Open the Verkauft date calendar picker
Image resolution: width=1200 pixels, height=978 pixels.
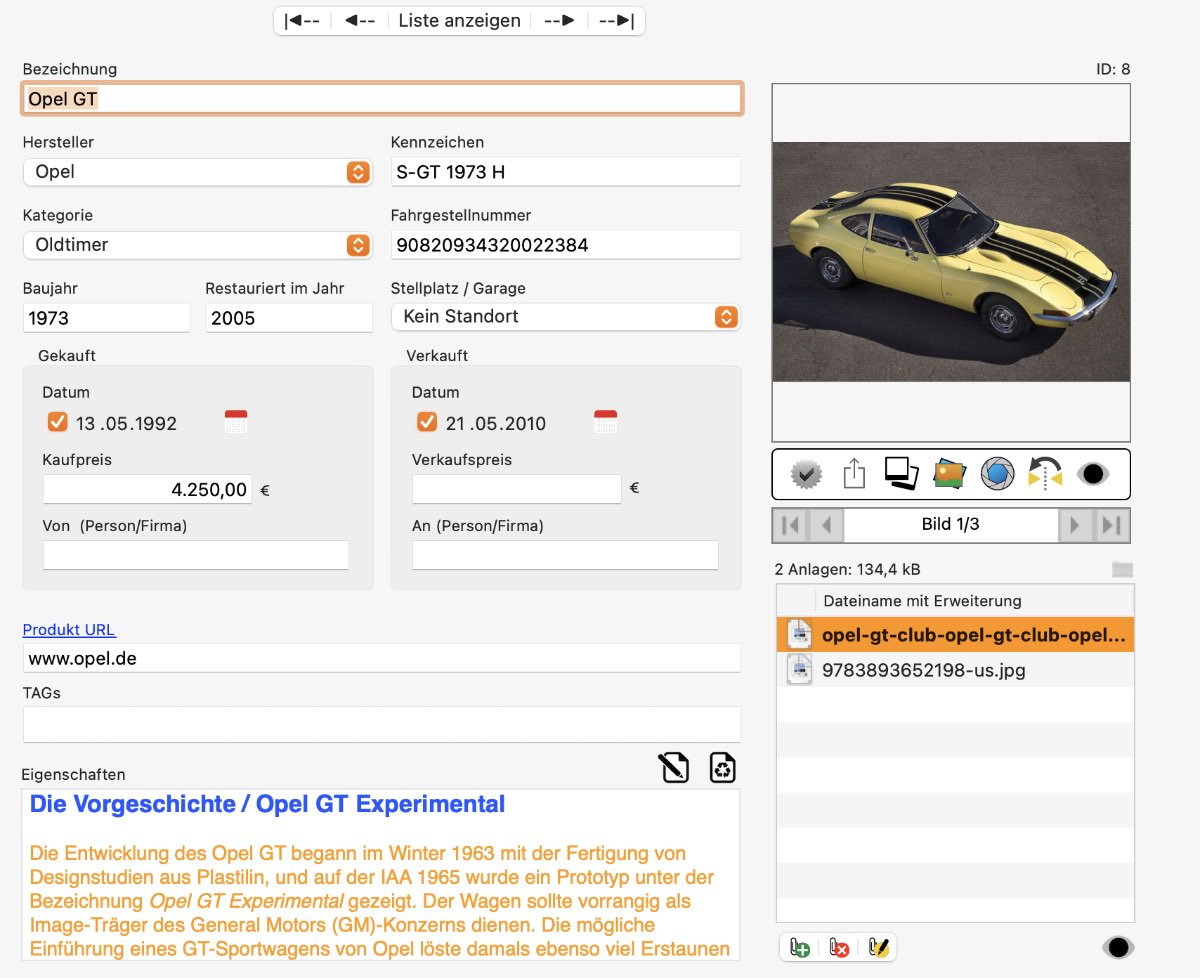click(x=605, y=422)
